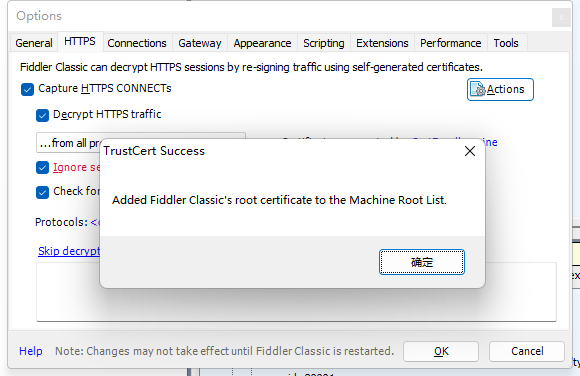Select the Extensions tab

[x=382, y=43]
